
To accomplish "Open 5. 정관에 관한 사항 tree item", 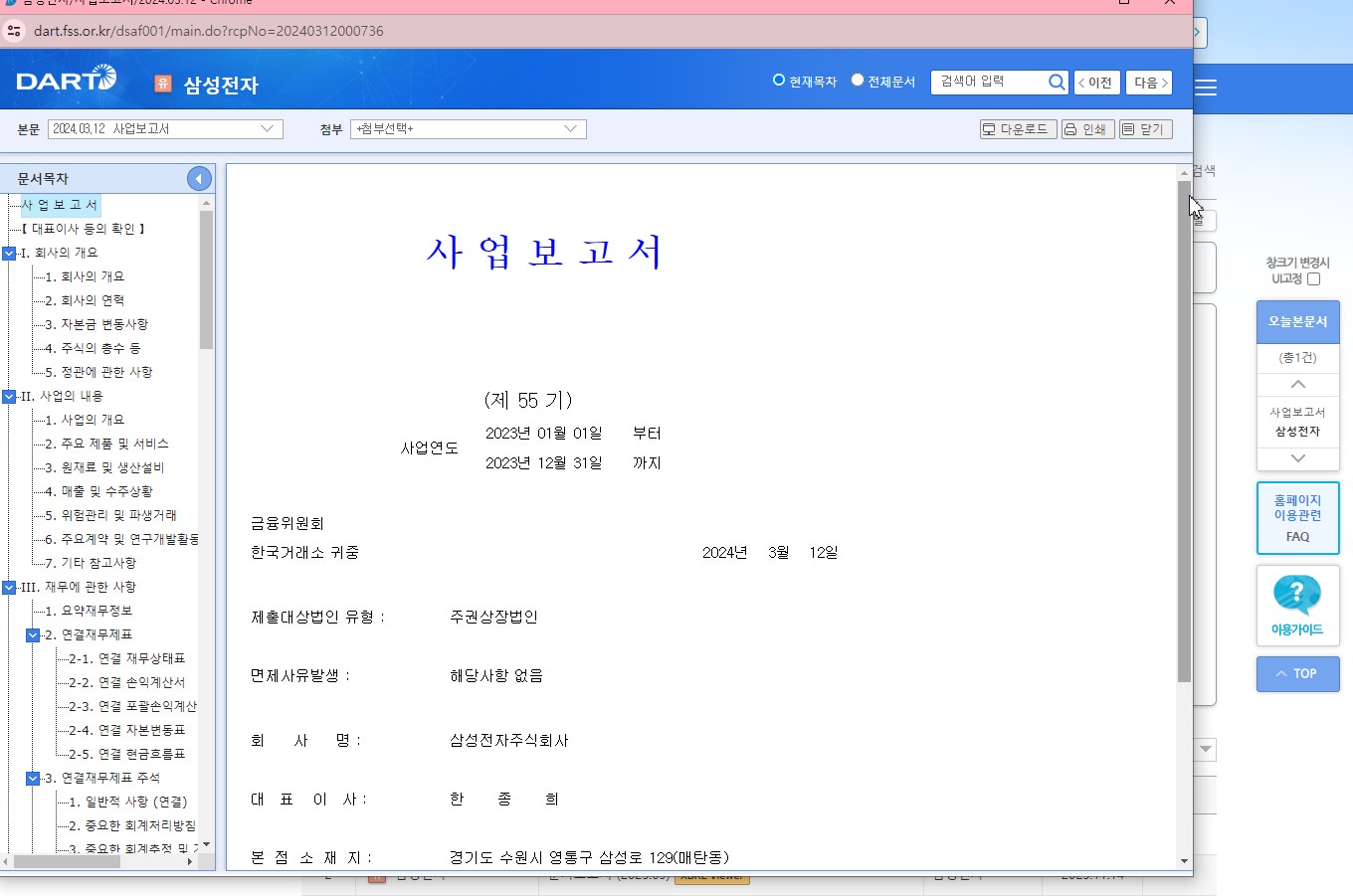I will 98,372.
